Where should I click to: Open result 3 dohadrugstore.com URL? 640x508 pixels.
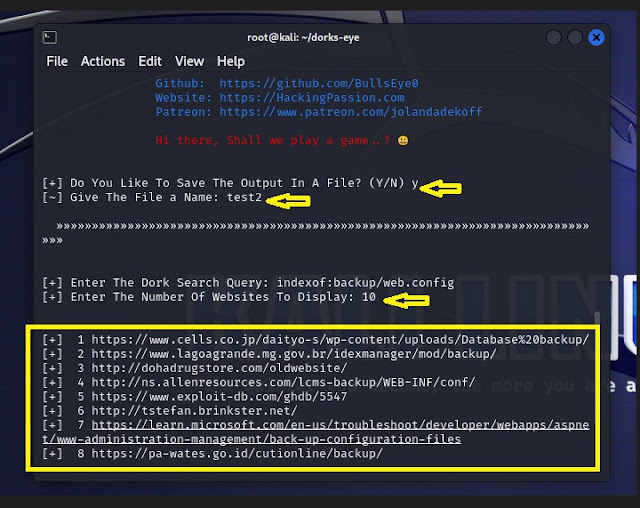click(x=219, y=368)
